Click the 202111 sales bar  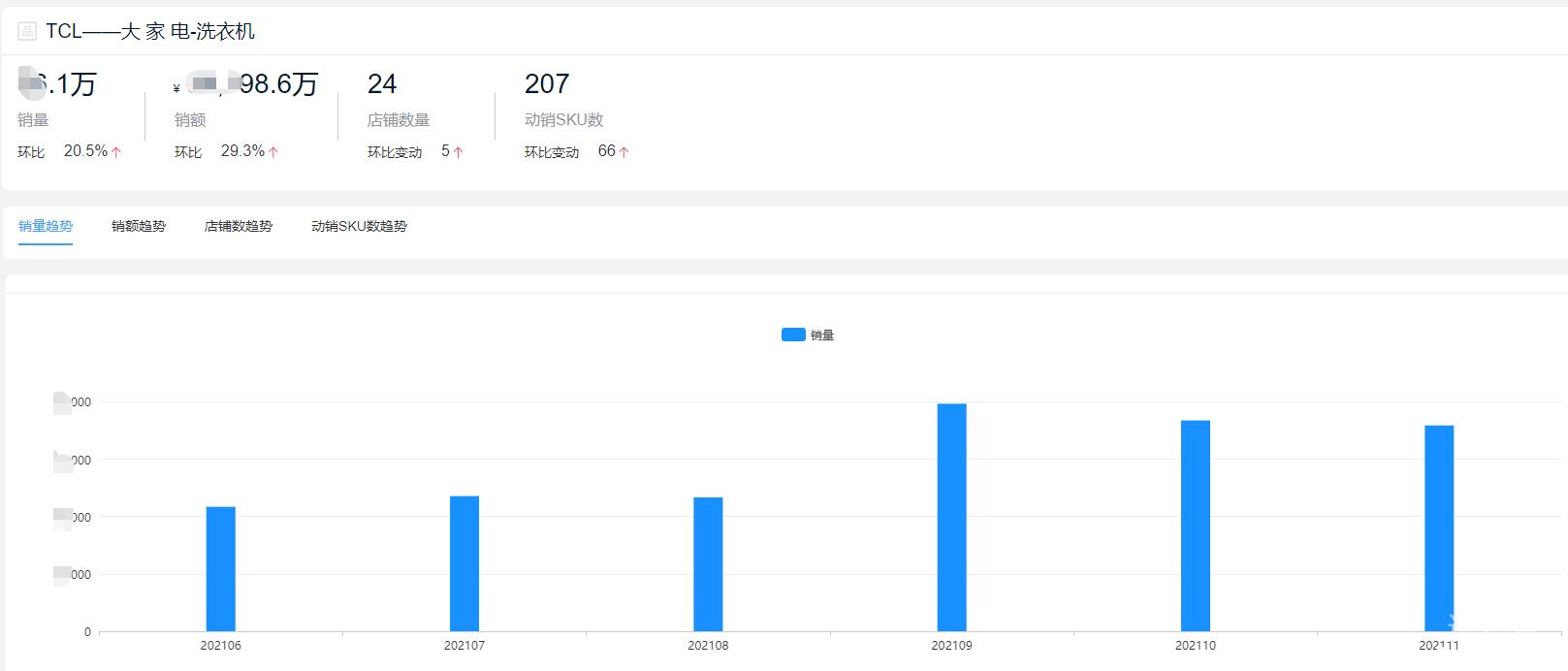[x=1439, y=528]
